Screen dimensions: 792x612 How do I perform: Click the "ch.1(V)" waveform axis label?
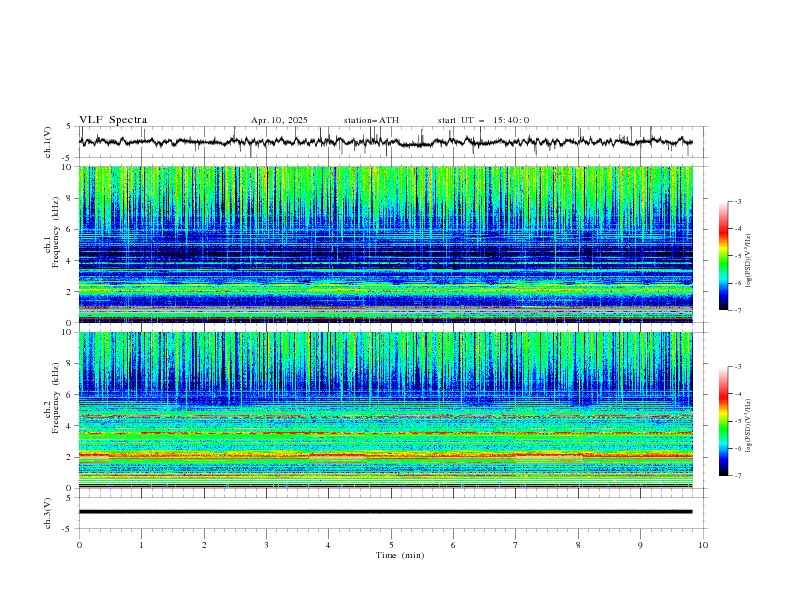pos(48,142)
